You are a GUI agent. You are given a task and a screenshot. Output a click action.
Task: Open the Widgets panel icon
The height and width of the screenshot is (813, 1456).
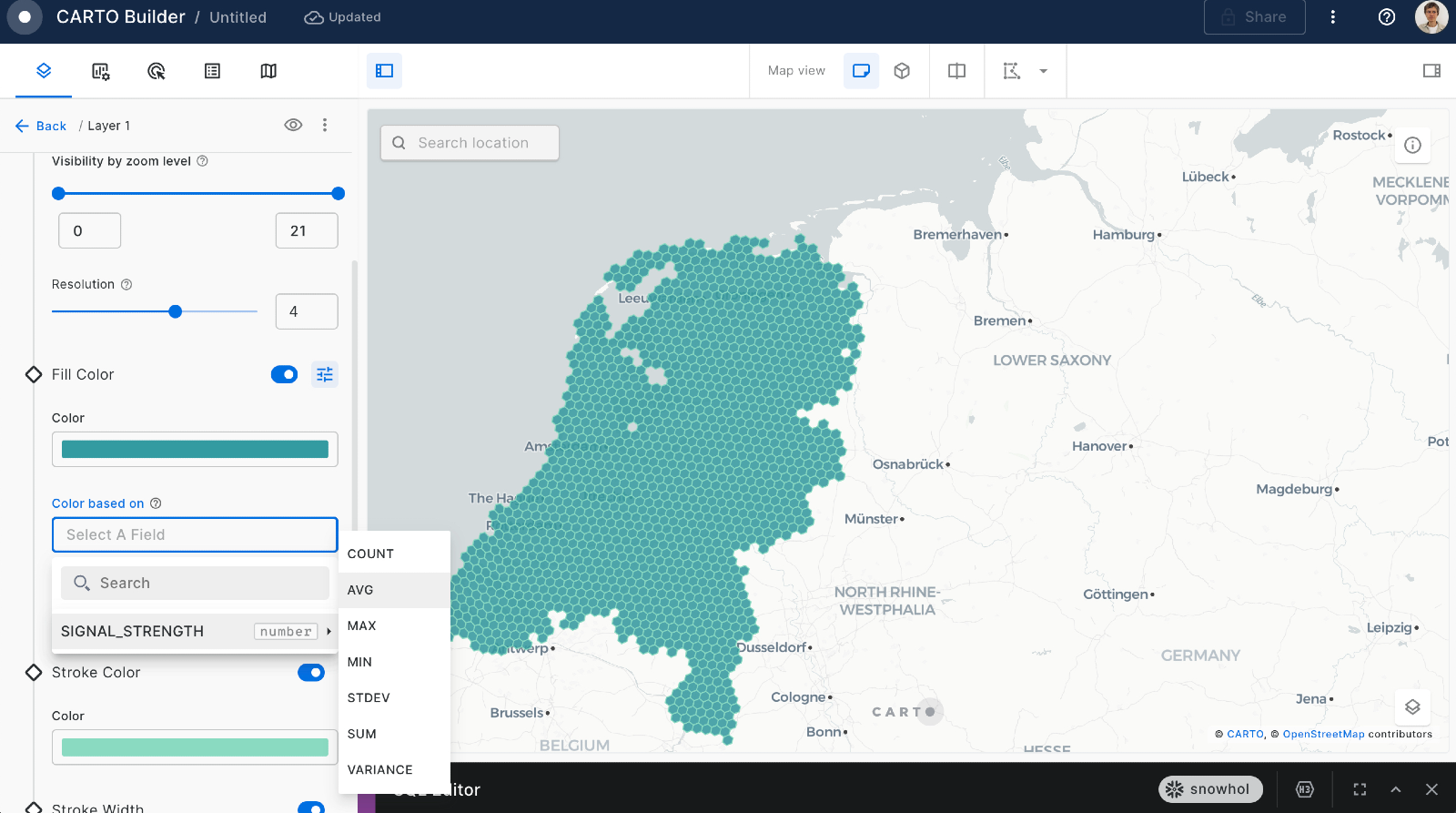(x=101, y=71)
